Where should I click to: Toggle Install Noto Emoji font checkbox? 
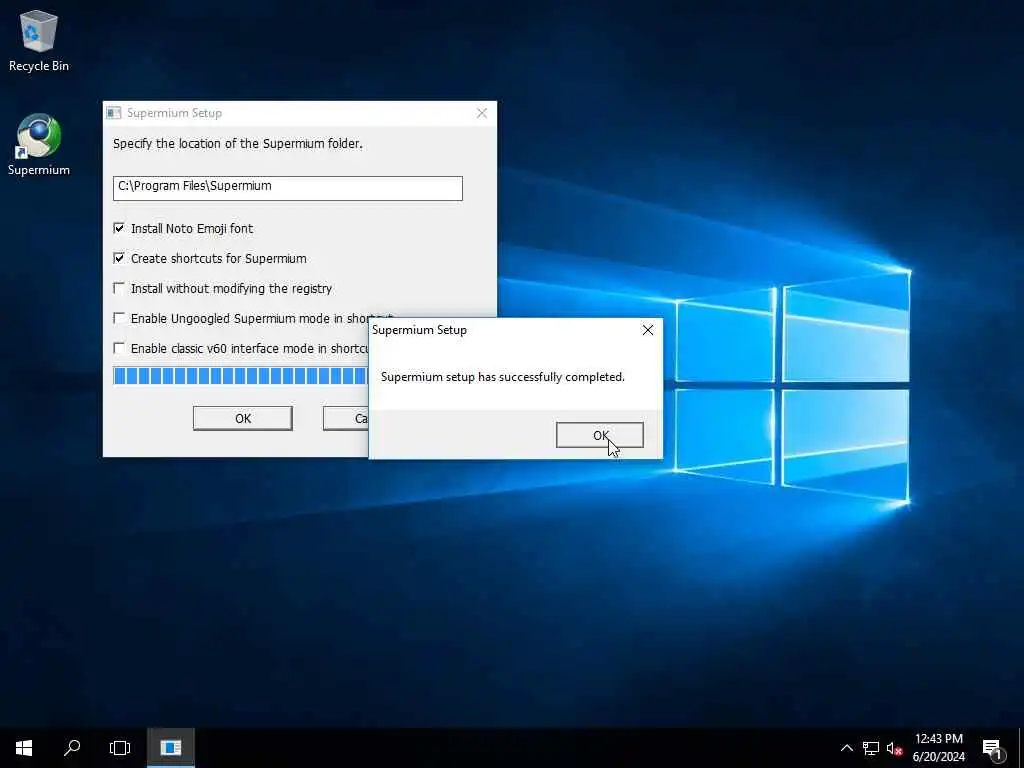[x=119, y=228]
